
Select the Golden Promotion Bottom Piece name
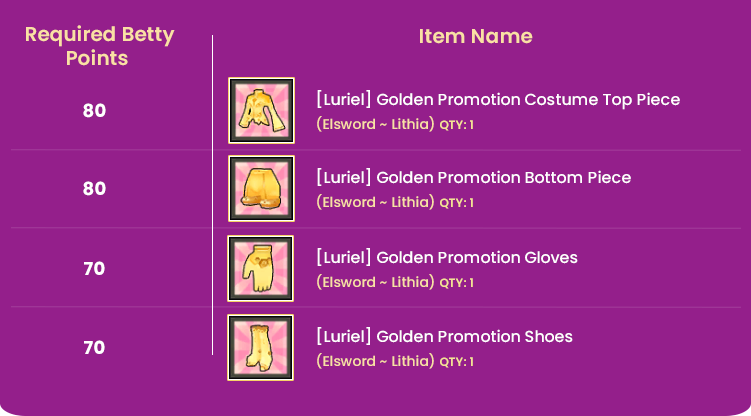click(473, 178)
